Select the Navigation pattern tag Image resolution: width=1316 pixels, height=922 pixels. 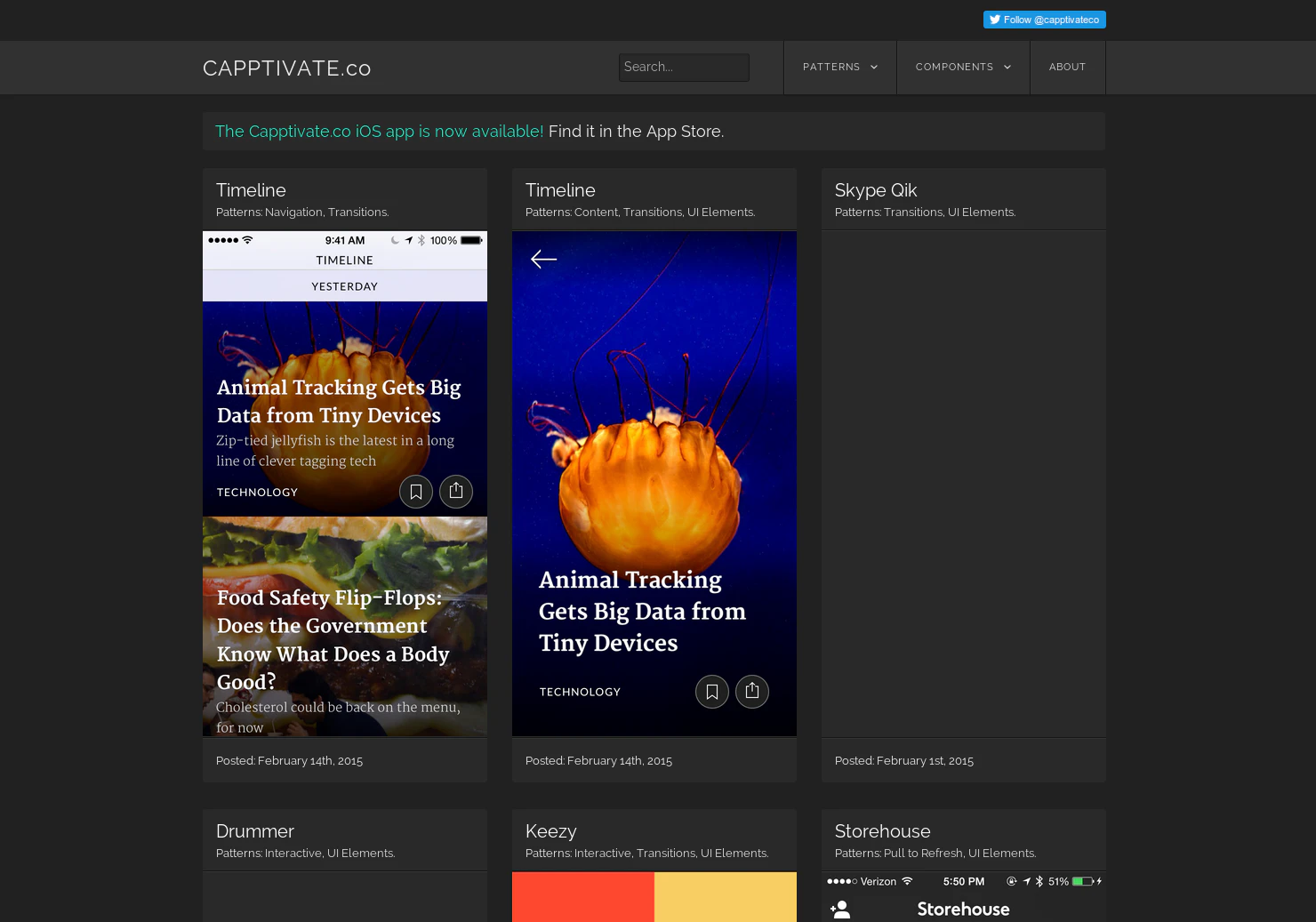(293, 212)
